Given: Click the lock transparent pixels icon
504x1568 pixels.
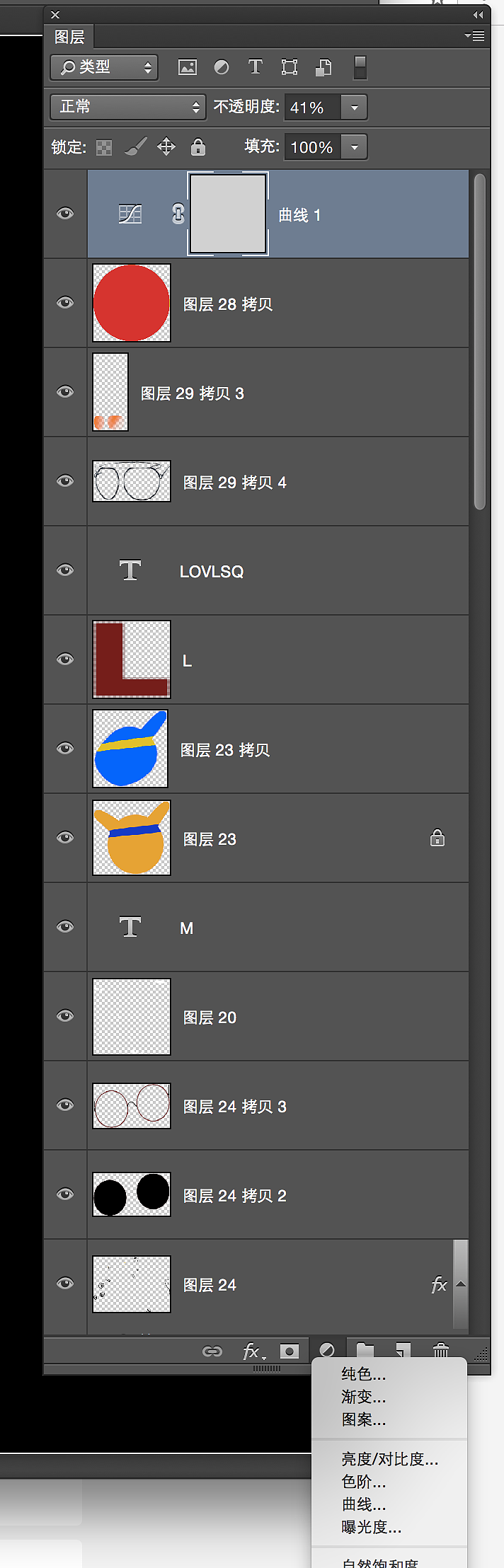Looking at the screenshot, I should (x=104, y=147).
